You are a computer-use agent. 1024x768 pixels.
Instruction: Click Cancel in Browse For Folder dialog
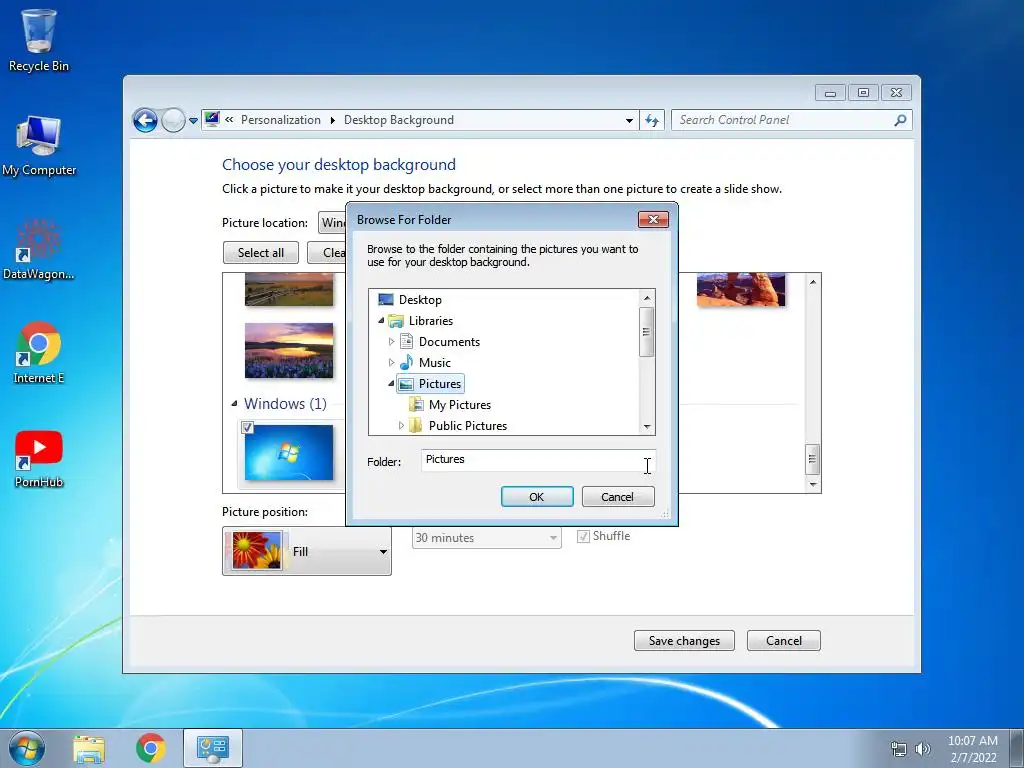[617, 497]
